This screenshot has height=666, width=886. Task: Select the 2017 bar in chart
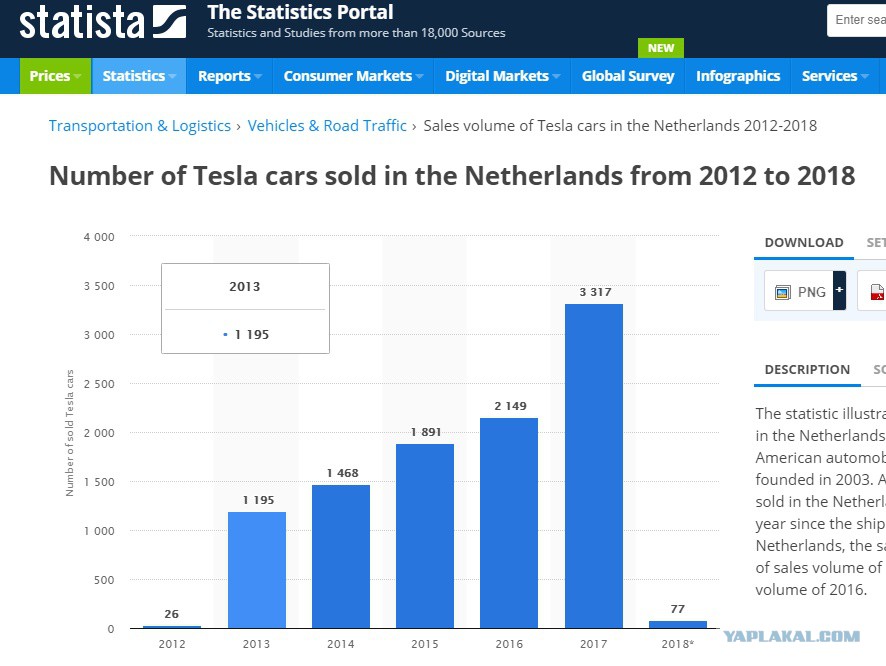594,466
